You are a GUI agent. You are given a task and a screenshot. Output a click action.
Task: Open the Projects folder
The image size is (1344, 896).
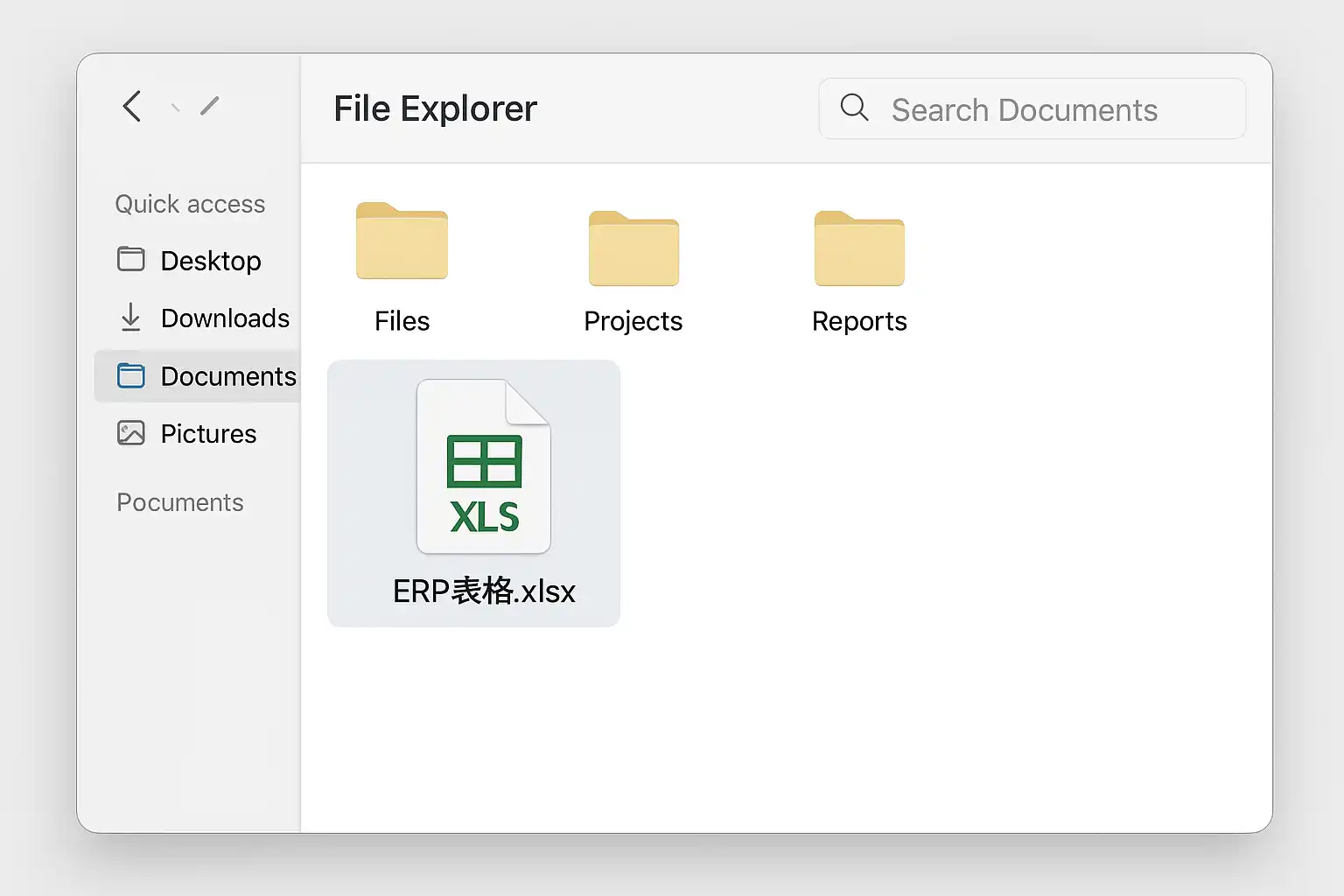(x=633, y=248)
